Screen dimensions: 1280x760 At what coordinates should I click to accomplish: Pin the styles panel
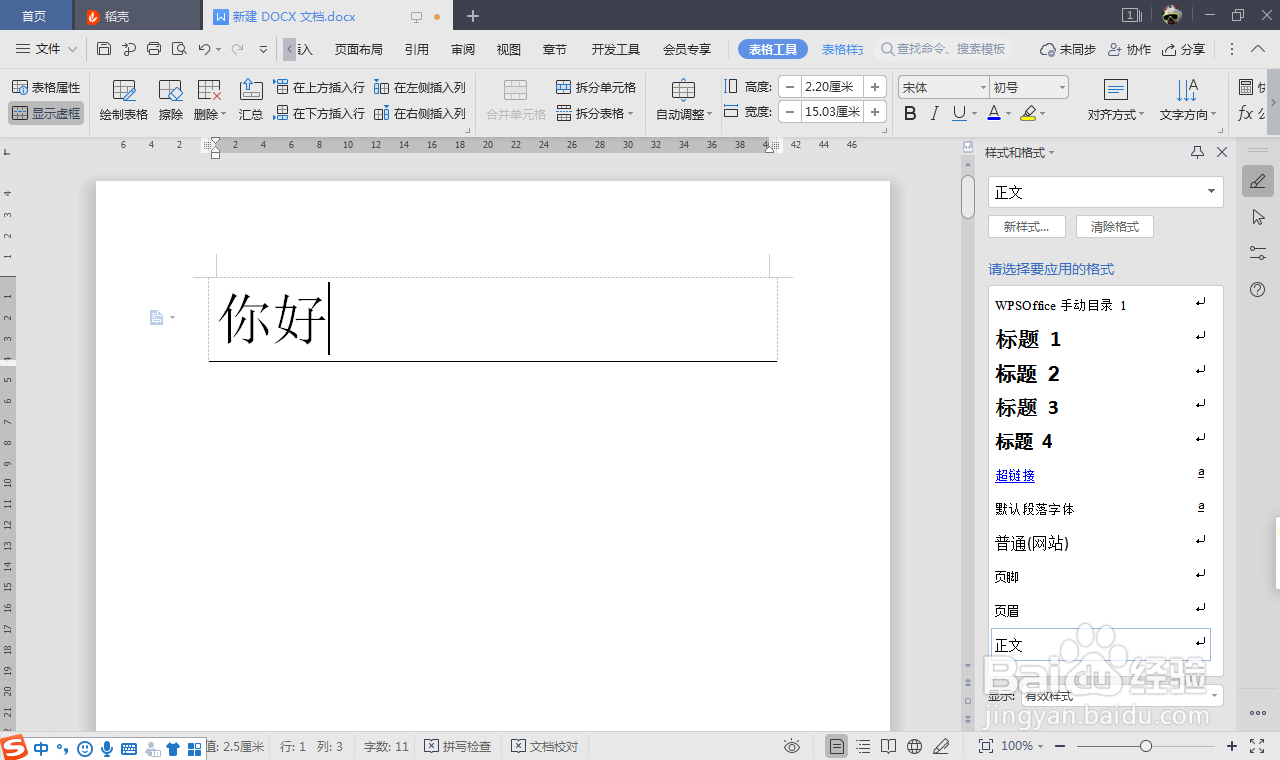[x=1197, y=152]
